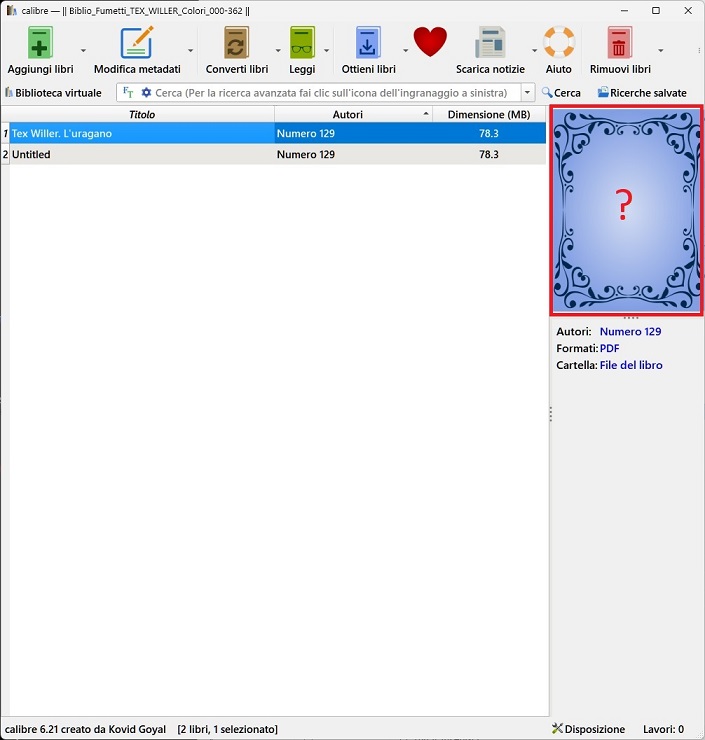Viewport: 705px width, 740px height.
Task: Expand the Scarica notizie dropdown arrow
Action: (534, 50)
